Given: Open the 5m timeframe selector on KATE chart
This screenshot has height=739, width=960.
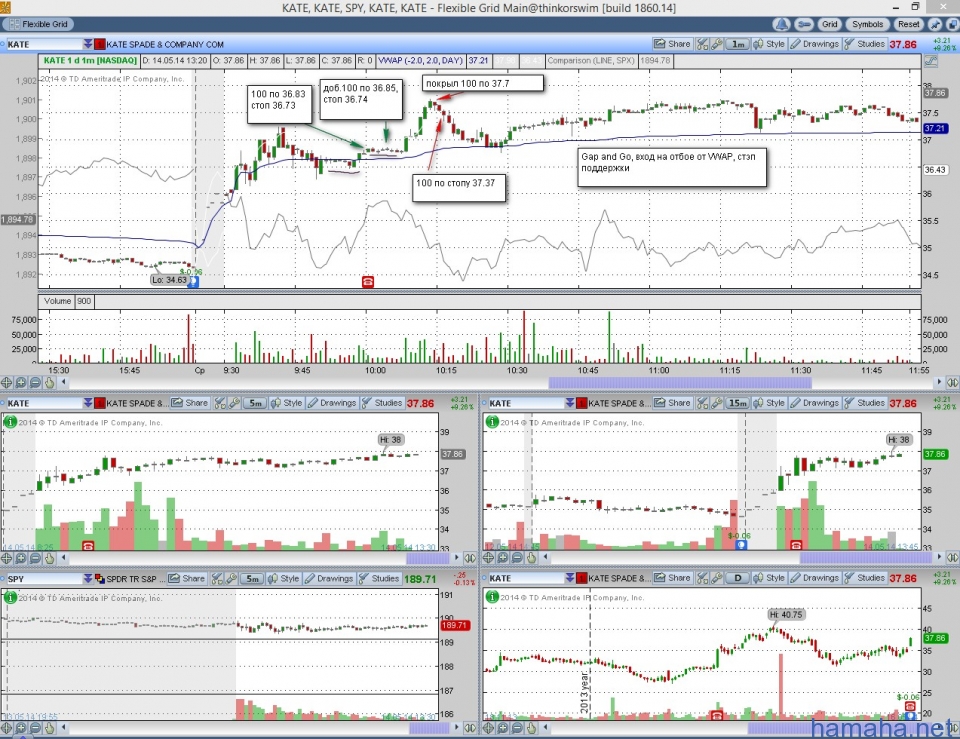Looking at the screenshot, I should (255, 403).
